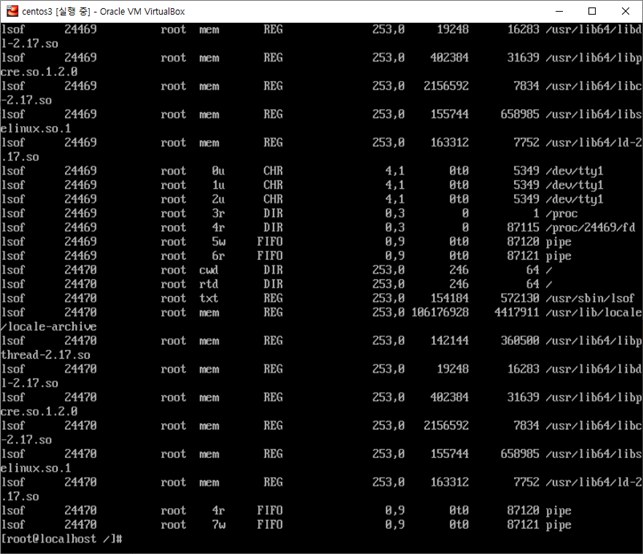This screenshot has width=643, height=554.
Task: Click the '3r' file descriptor entry
Action: coord(218,213)
